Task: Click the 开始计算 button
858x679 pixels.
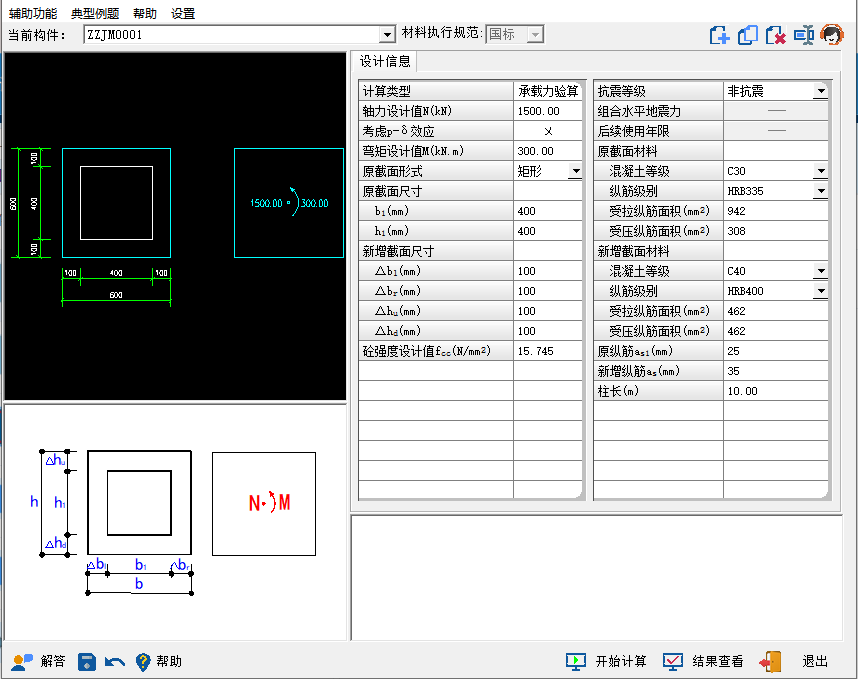Action: tap(607, 661)
